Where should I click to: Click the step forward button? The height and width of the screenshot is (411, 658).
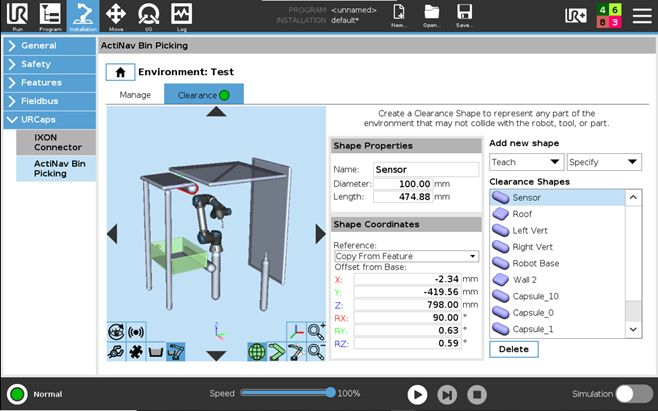447,394
